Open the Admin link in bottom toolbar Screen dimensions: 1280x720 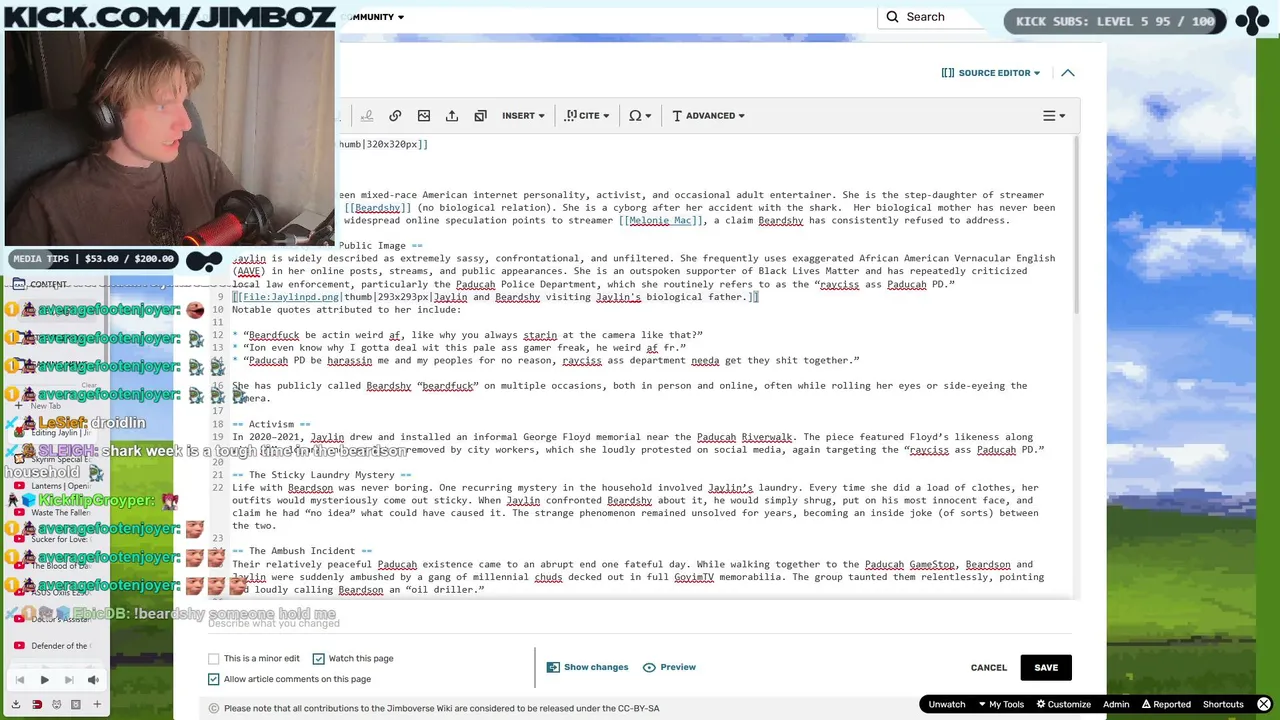pyautogui.click(x=1116, y=704)
